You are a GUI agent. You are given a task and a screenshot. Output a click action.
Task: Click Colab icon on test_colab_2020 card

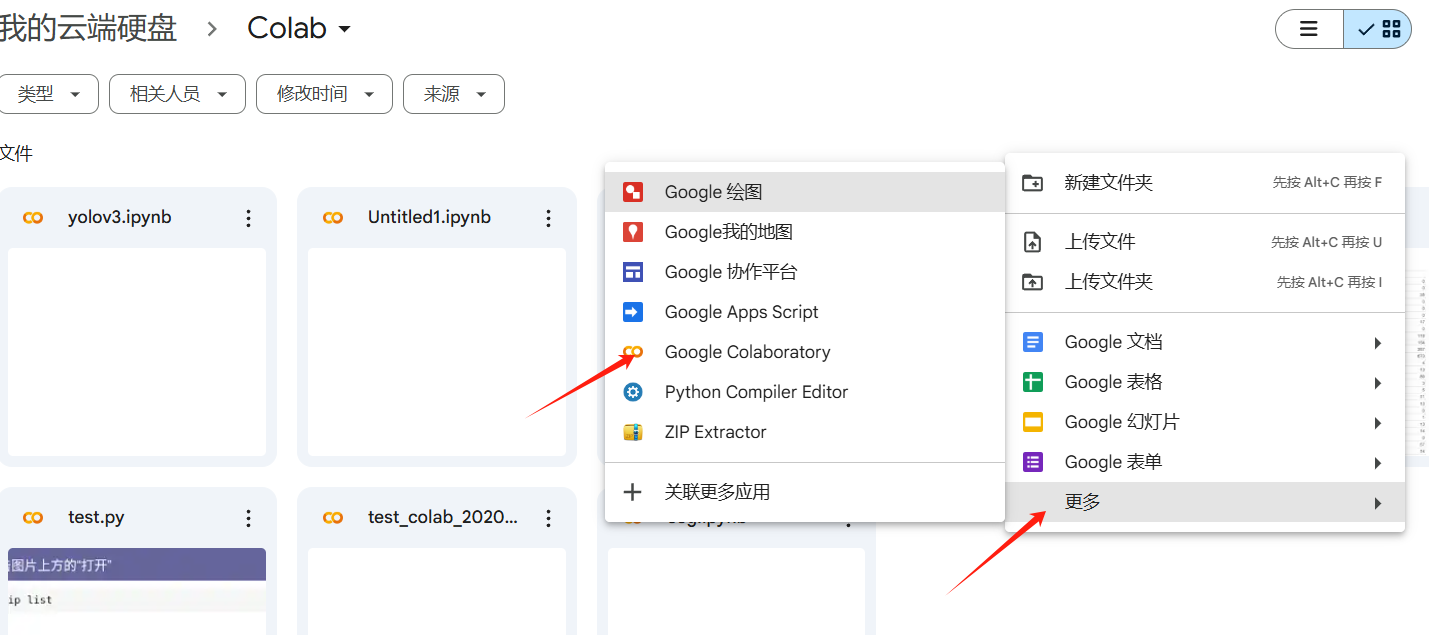pos(333,517)
